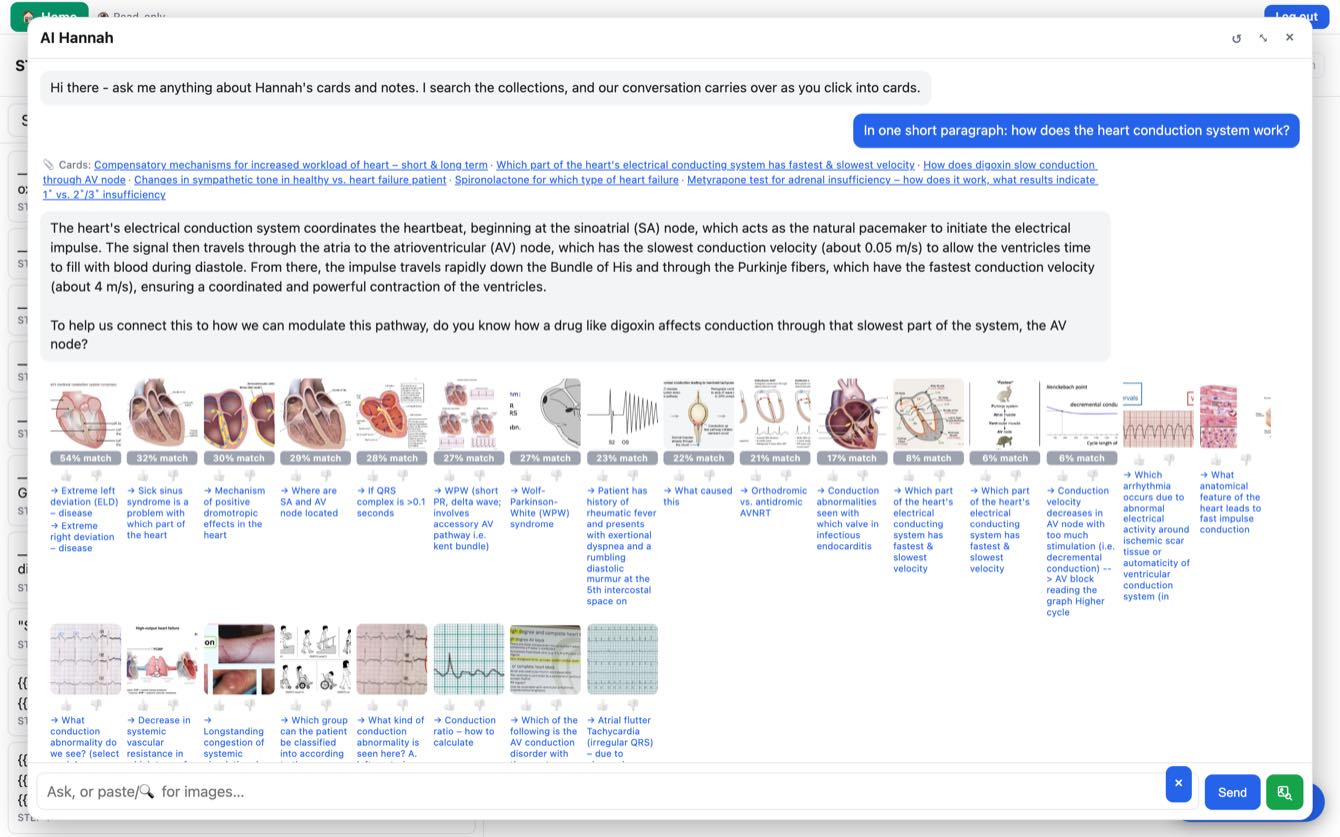Open 'Extreme right deviation – disease' card
The height and width of the screenshot is (837, 1340).
(83, 537)
